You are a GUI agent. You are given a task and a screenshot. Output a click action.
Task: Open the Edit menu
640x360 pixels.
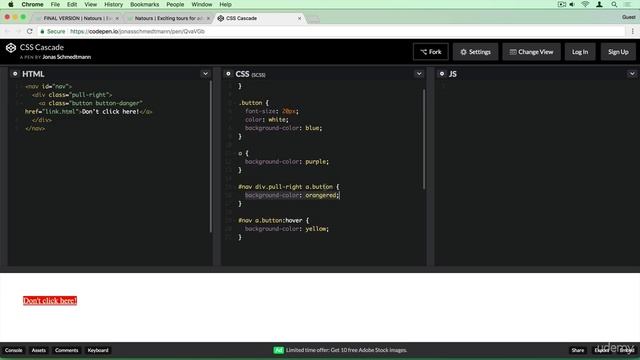(x=72, y=4)
